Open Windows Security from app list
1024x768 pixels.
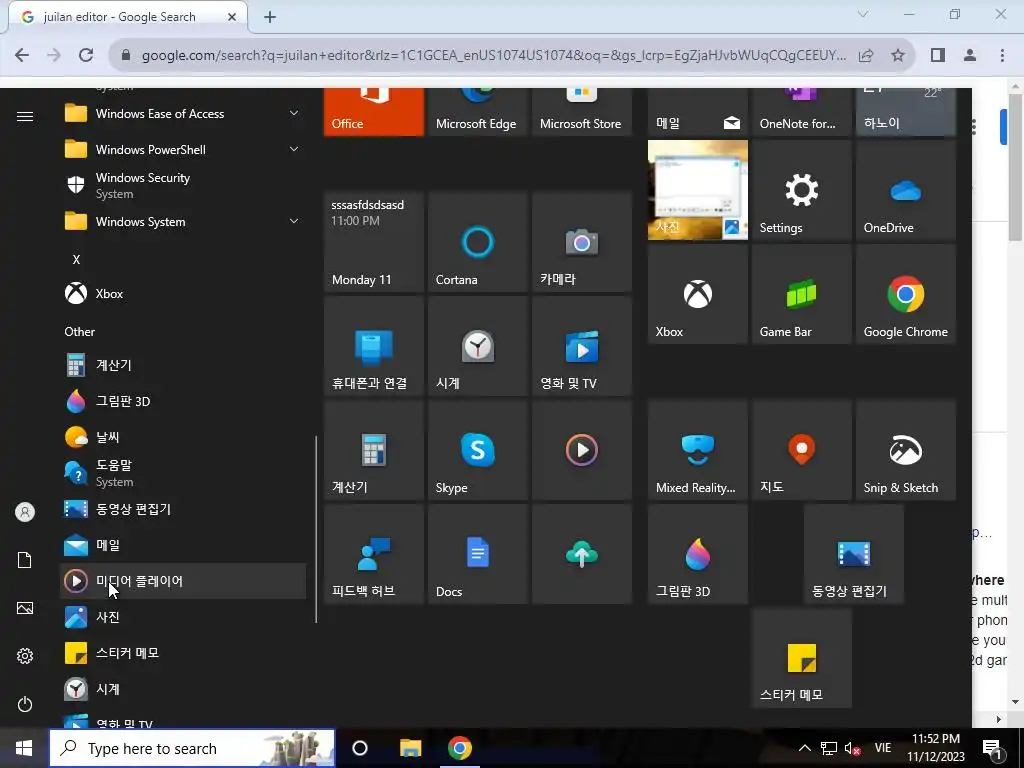[x=183, y=185]
